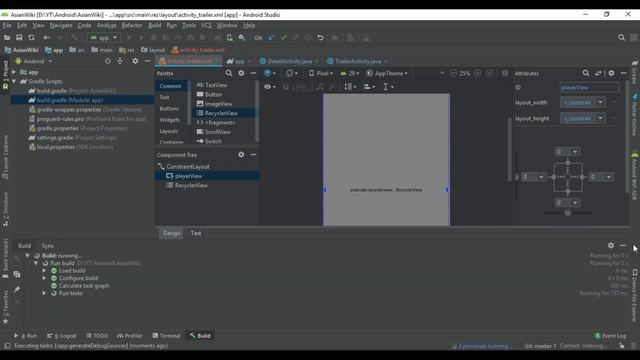Click the Project panel collapse-all icon
This screenshot has height=360, width=640.
[120, 61]
